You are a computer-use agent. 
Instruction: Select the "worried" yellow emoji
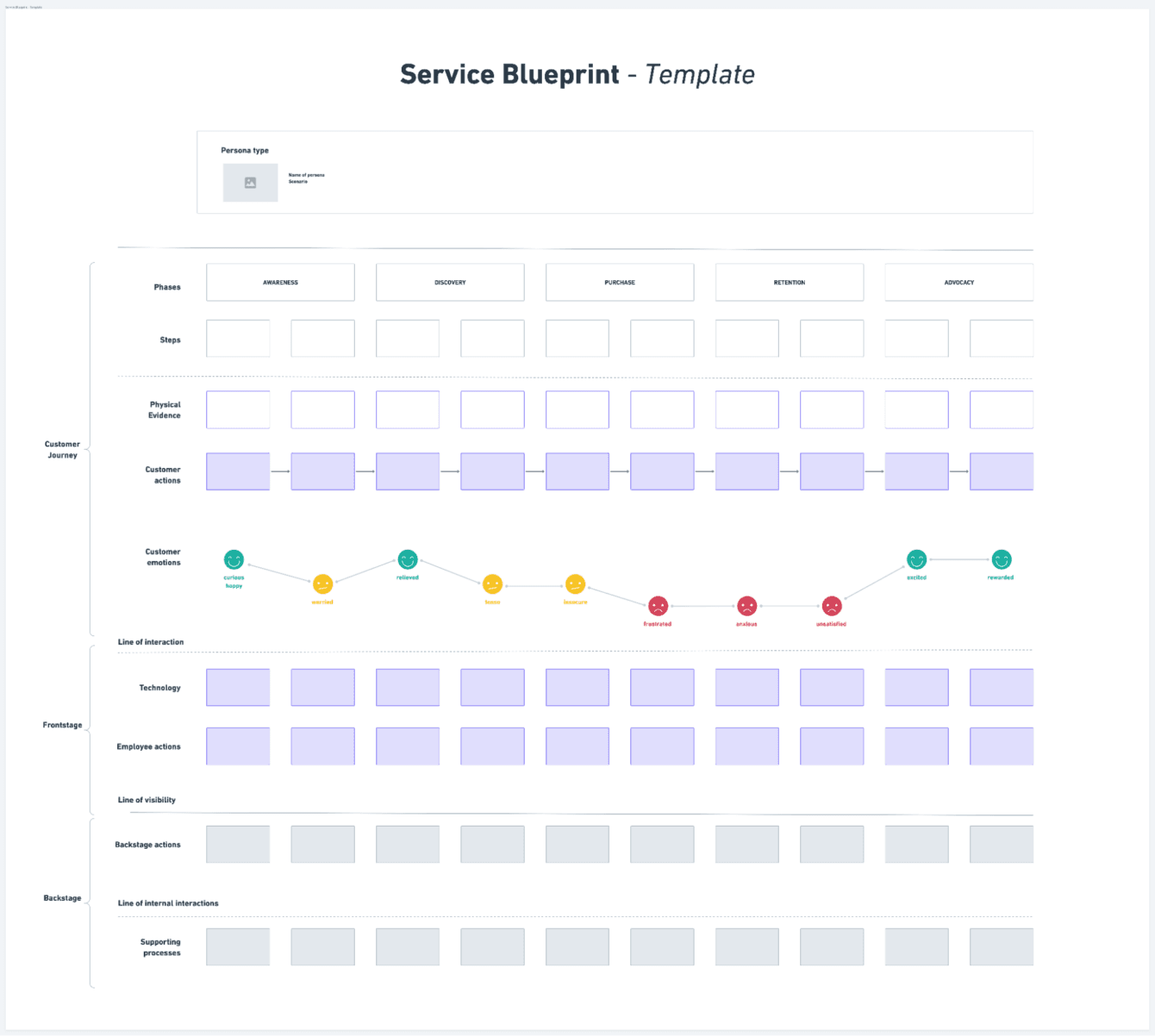tap(322, 583)
